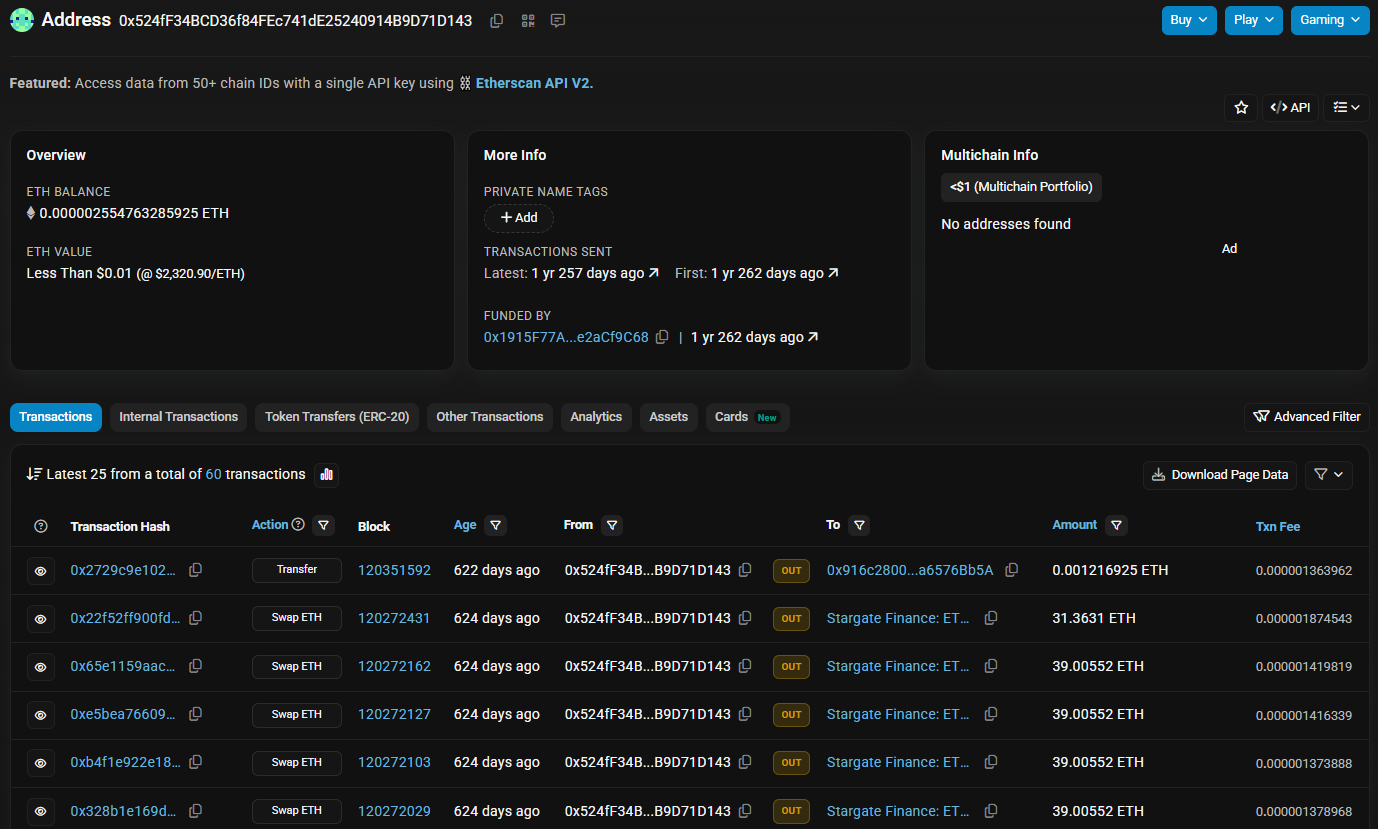The image size is (1378, 829).
Task: Copy the Stargate Finance address in the second row
Action: click(990, 618)
